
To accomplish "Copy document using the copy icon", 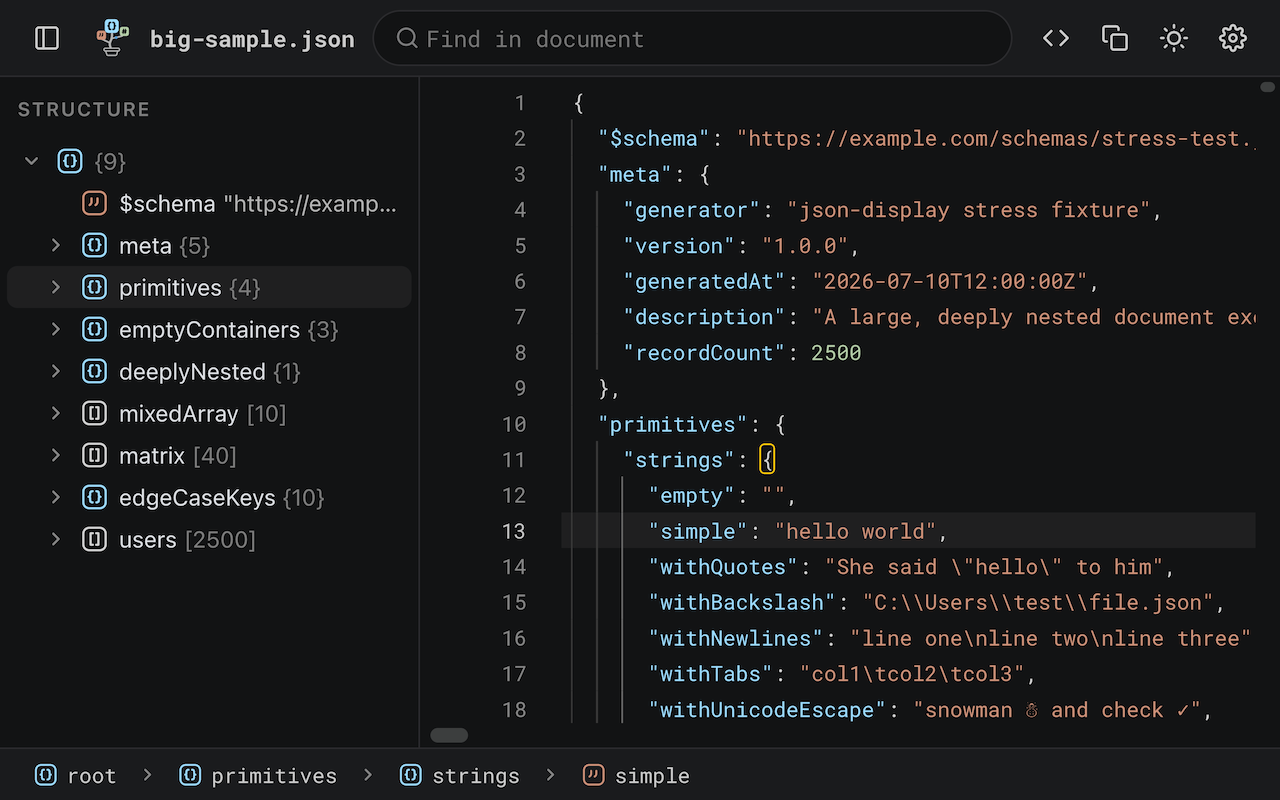I will coord(1115,38).
